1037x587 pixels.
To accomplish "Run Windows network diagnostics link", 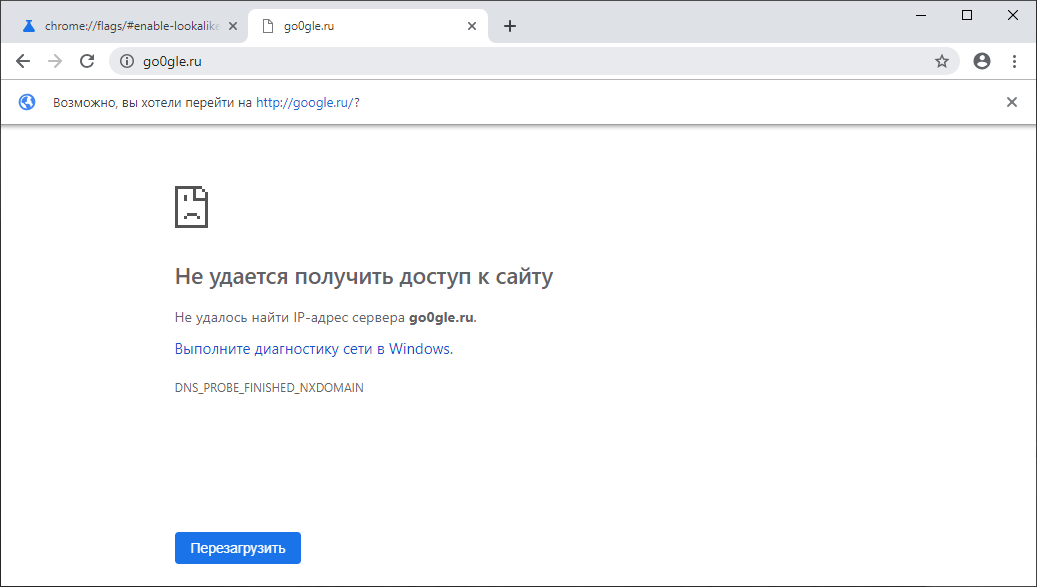I will (x=314, y=348).
